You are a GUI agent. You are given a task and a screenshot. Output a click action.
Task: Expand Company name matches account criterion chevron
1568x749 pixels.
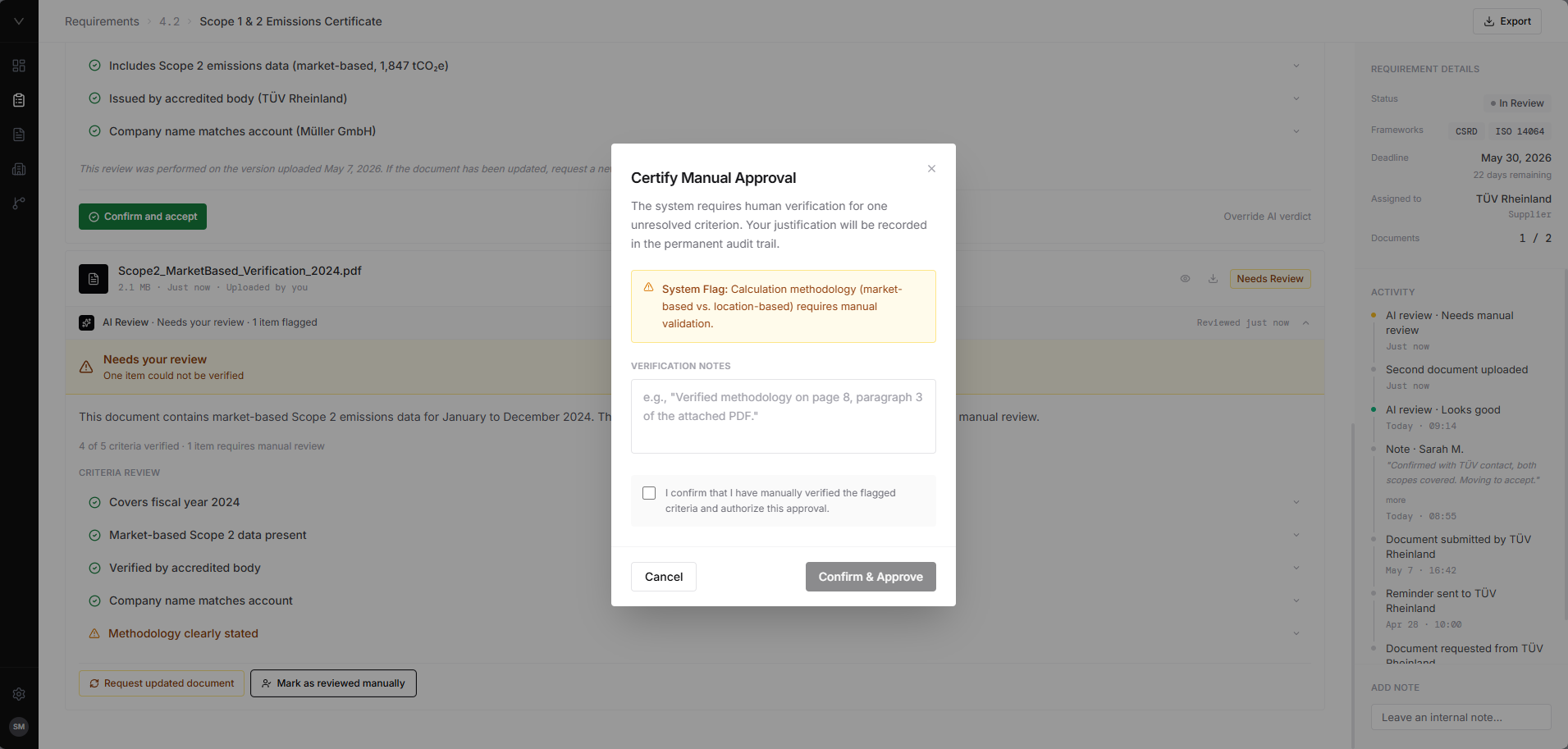[x=1296, y=601]
